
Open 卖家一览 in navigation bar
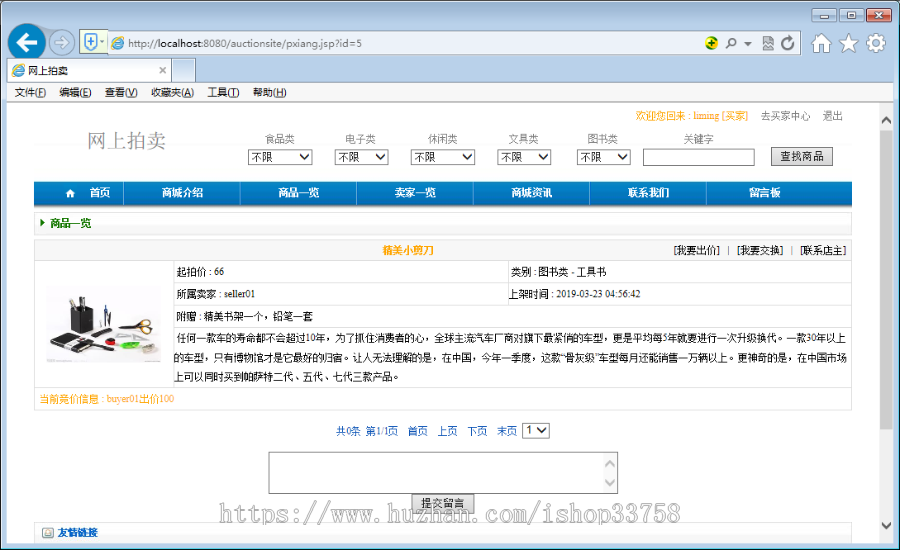415,193
